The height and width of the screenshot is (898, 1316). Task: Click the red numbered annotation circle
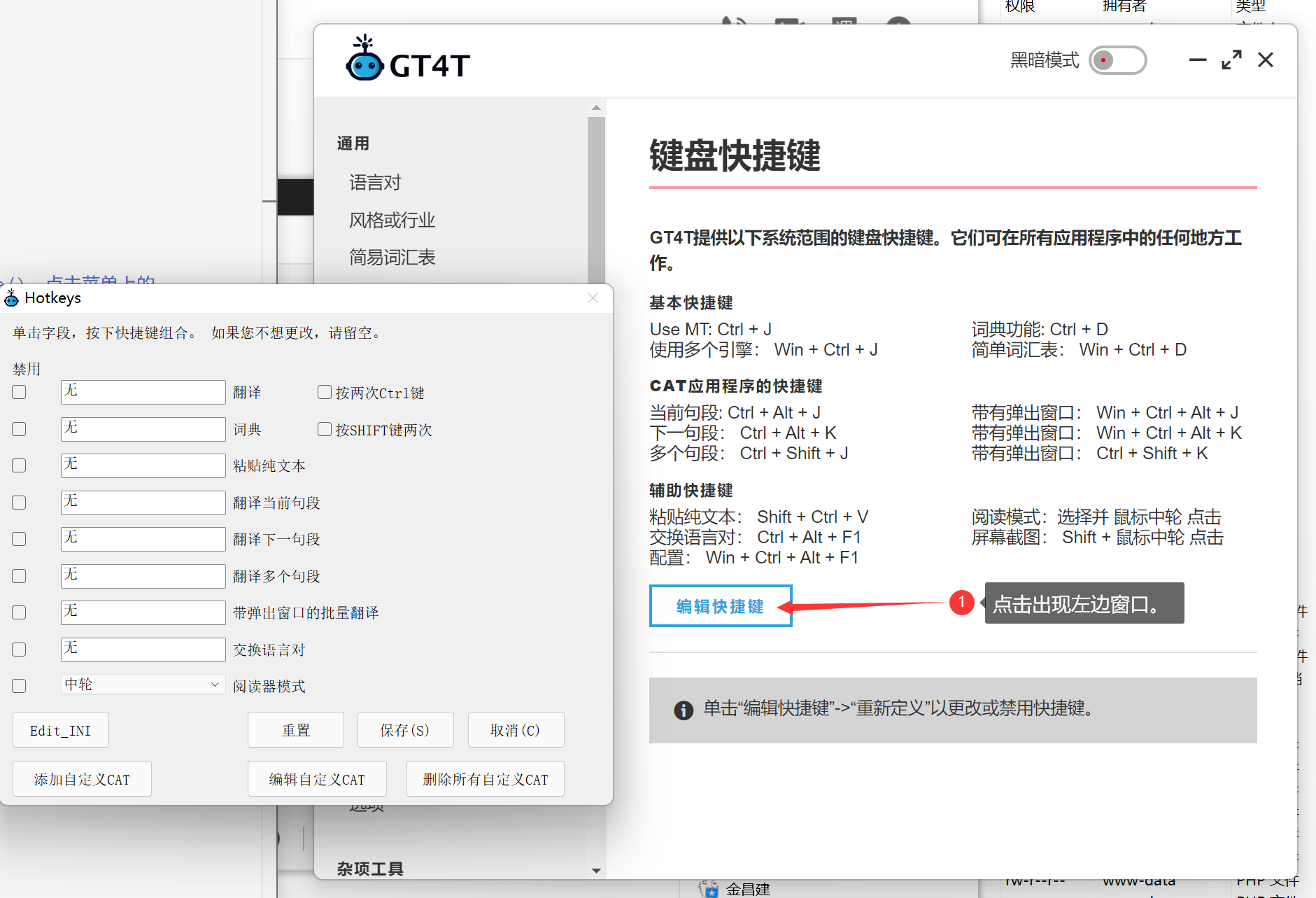click(x=961, y=603)
